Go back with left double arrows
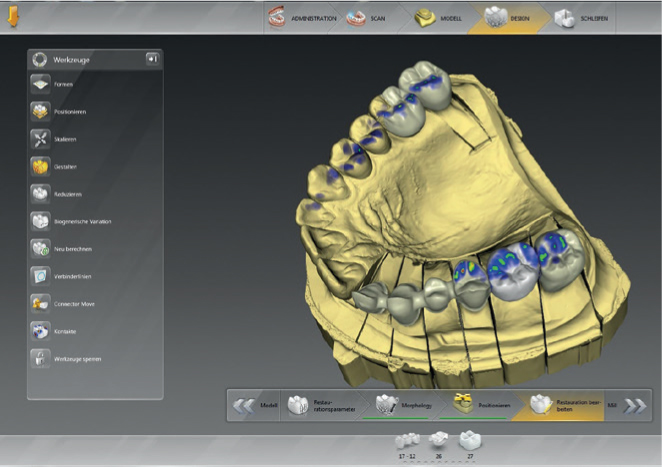Screen dimensions: 662x467 243,405
